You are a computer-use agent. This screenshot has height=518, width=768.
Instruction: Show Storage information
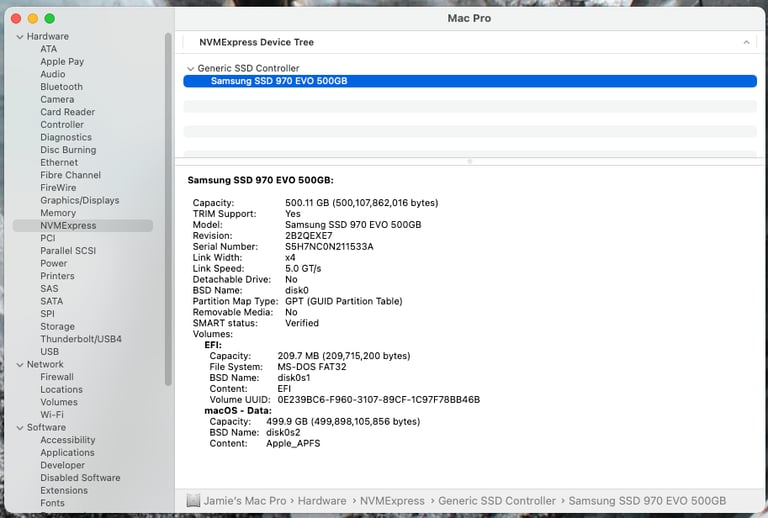pos(57,327)
